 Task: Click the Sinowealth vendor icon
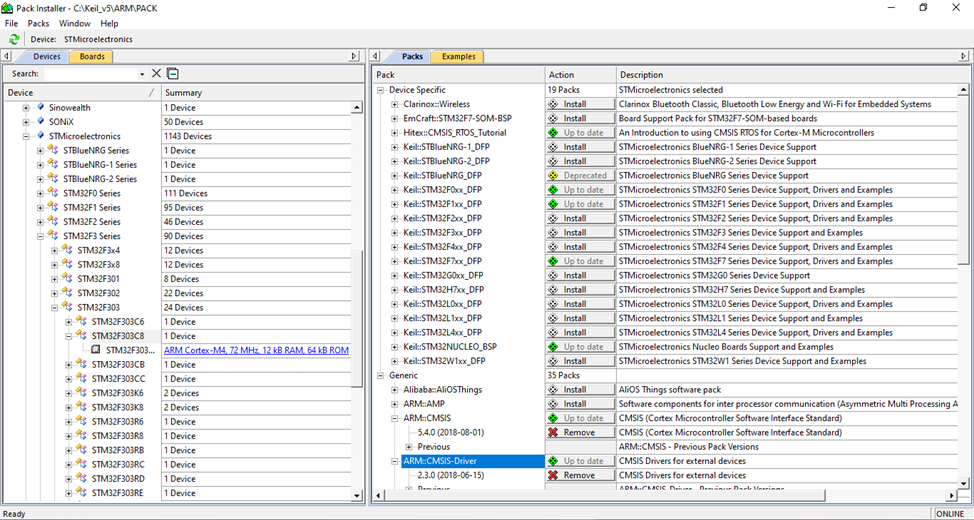tap(41, 107)
